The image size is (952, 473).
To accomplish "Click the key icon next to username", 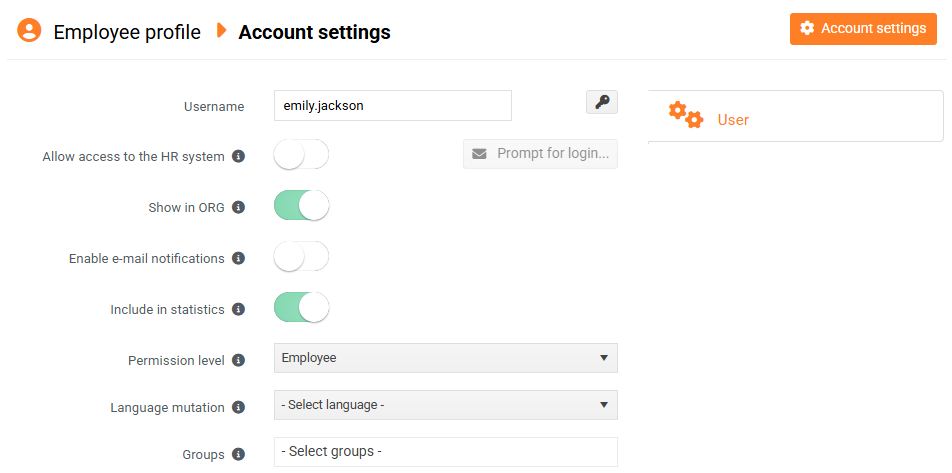I will click(601, 102).
